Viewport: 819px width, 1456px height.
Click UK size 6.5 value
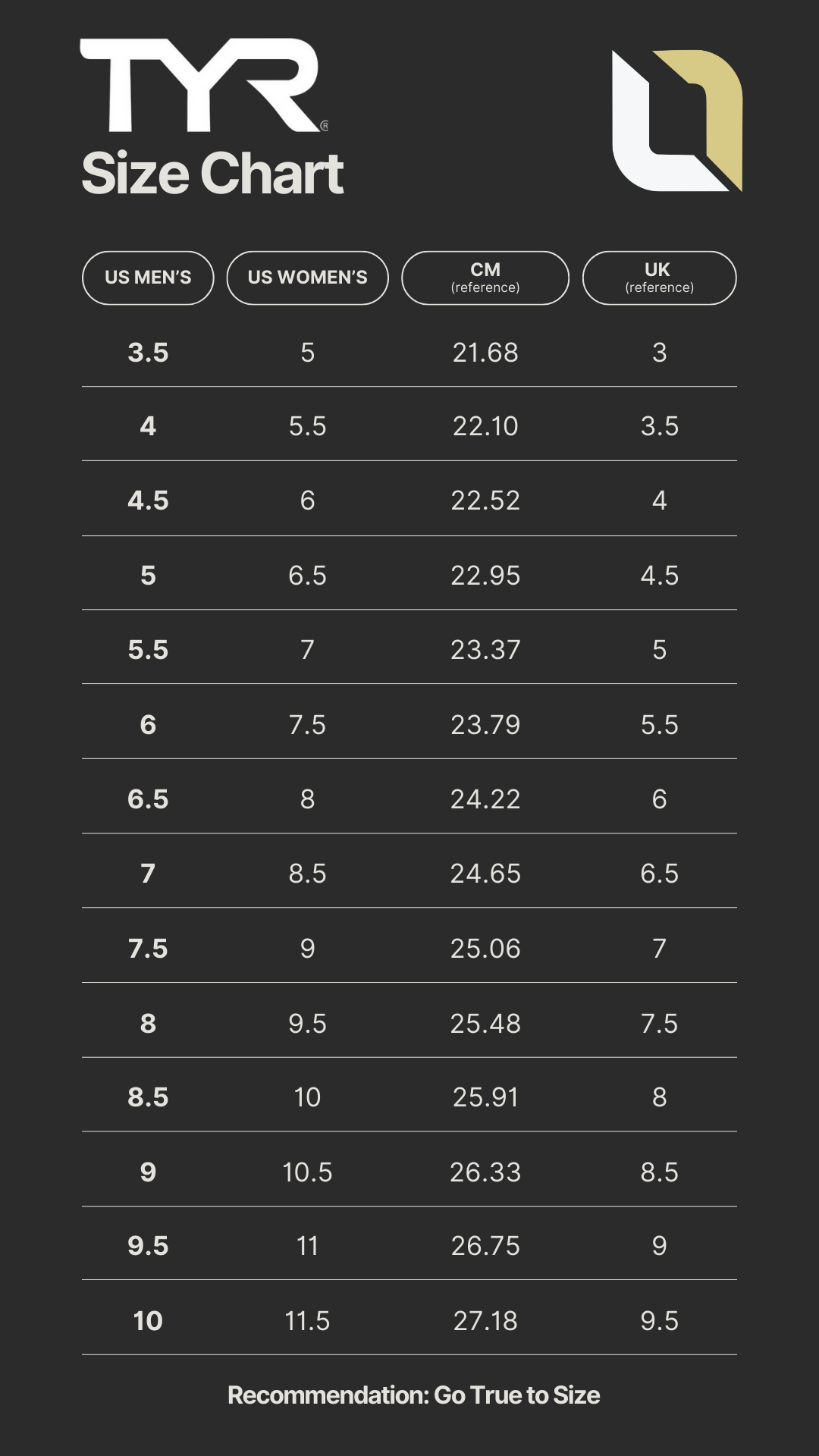click(x=659, y=874)
